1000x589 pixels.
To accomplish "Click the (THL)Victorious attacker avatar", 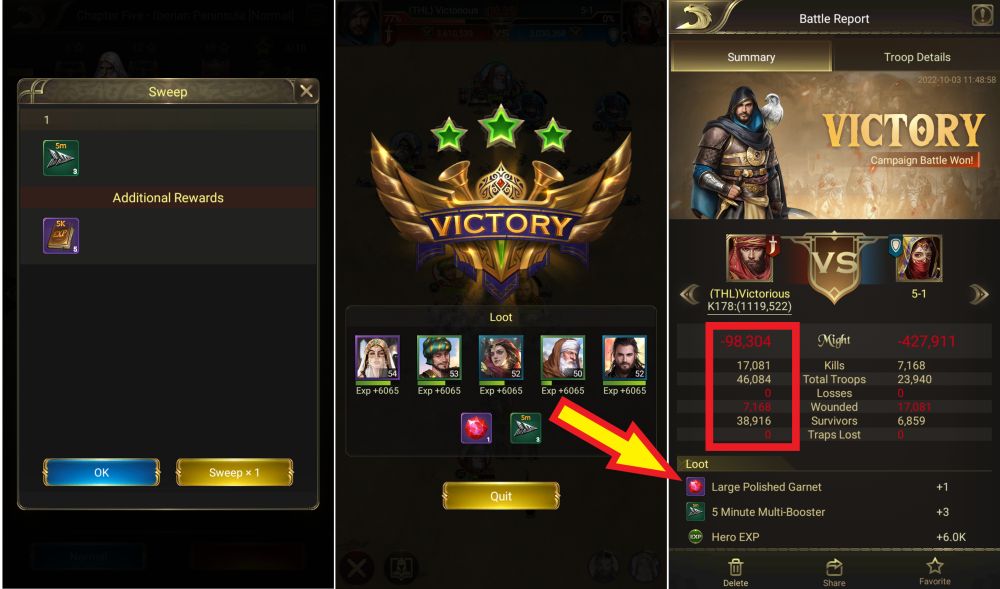I will pyautogui.click(x=750, y=258).
